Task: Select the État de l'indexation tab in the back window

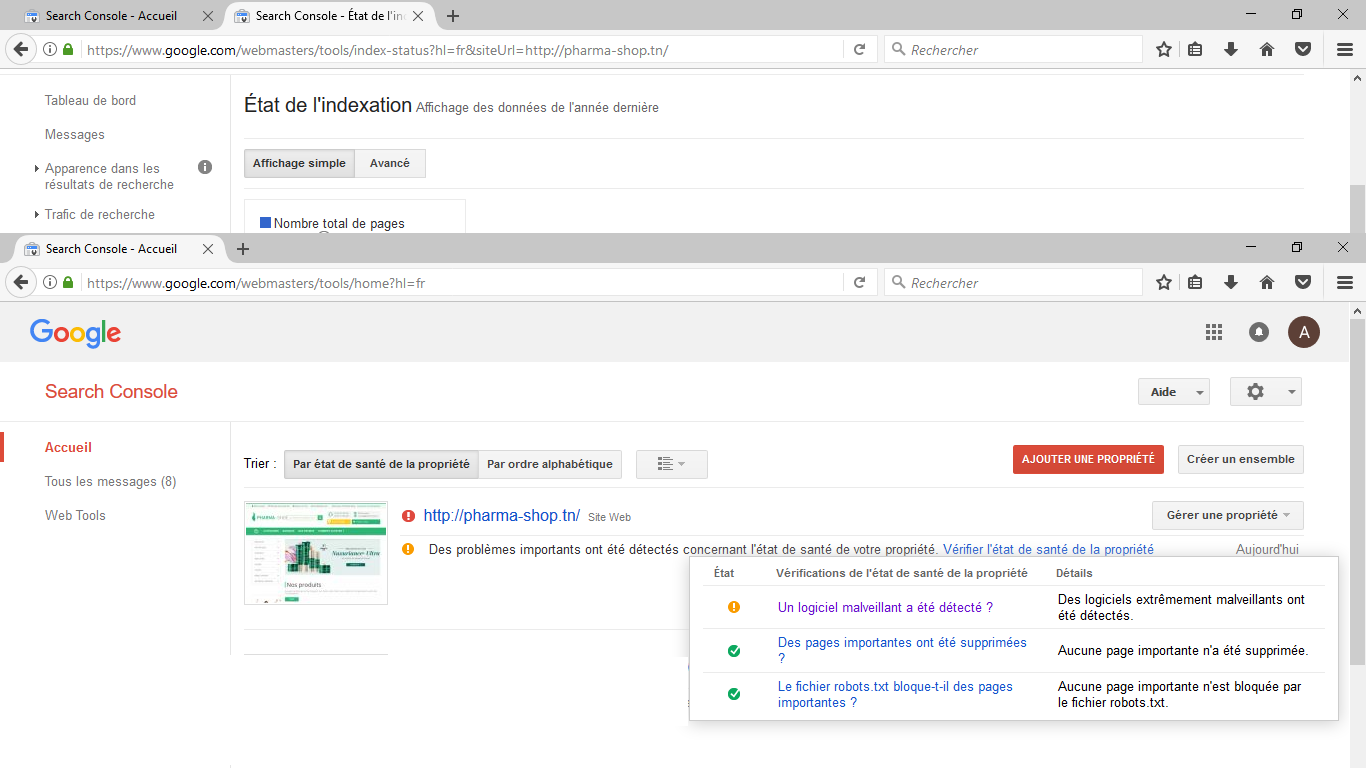Action: (x=329, y=16)
